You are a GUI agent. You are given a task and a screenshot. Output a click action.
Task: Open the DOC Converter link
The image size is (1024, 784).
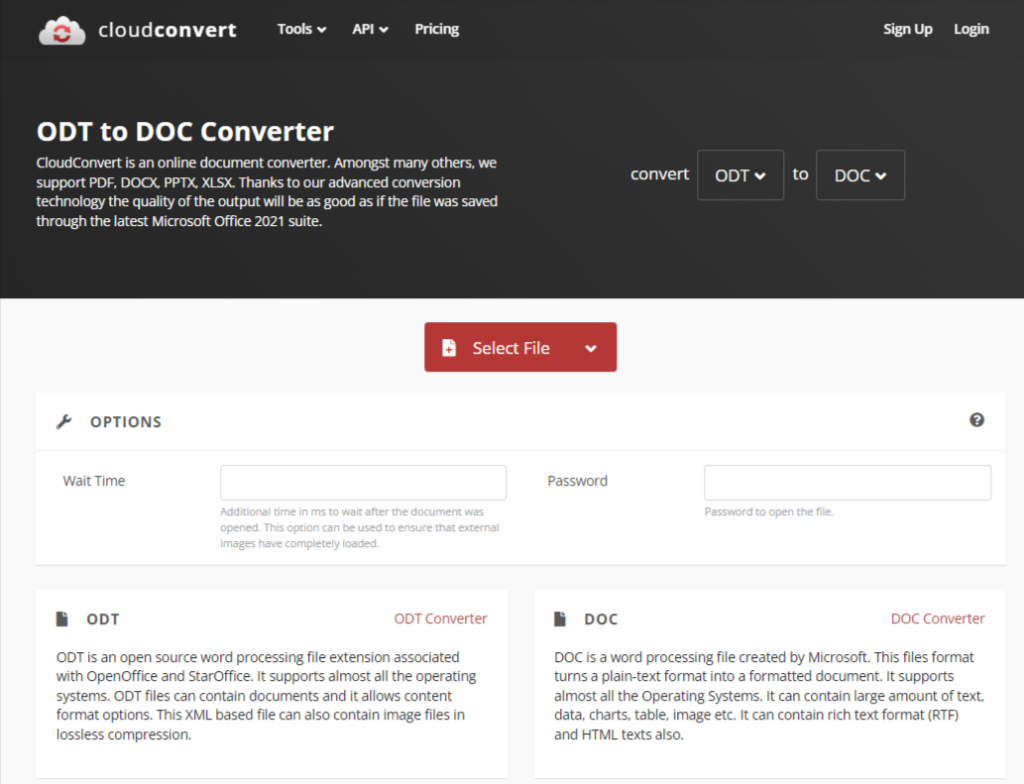click(937, 618)
